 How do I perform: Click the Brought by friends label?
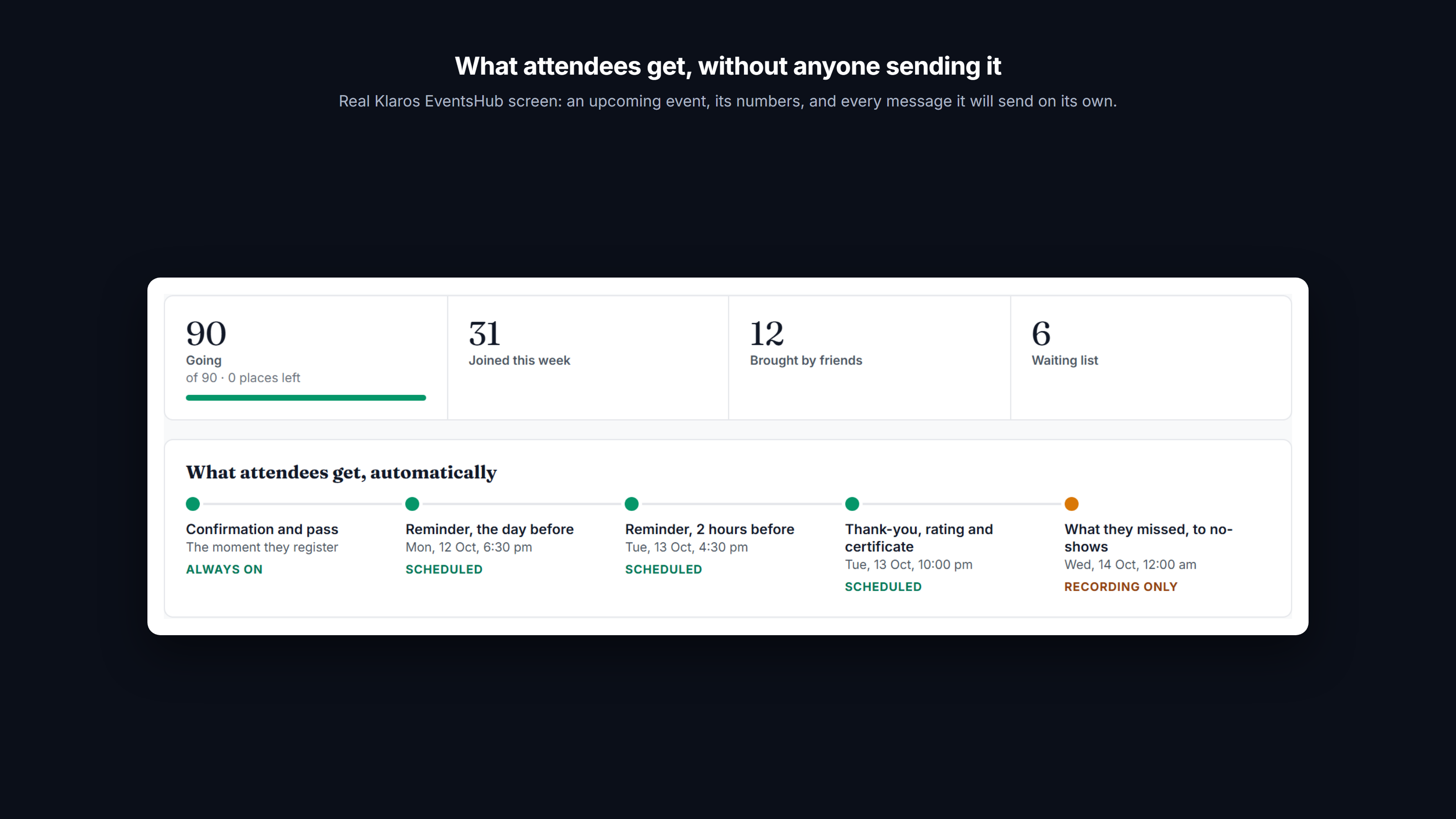click(x=806, y=361)
